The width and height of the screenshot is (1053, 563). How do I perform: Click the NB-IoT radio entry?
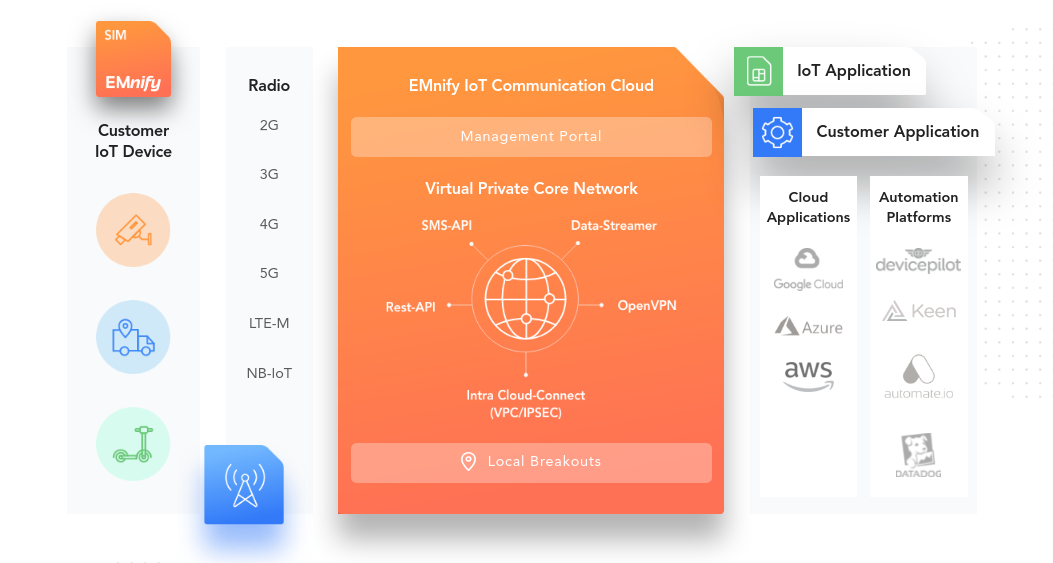point(269,373)
